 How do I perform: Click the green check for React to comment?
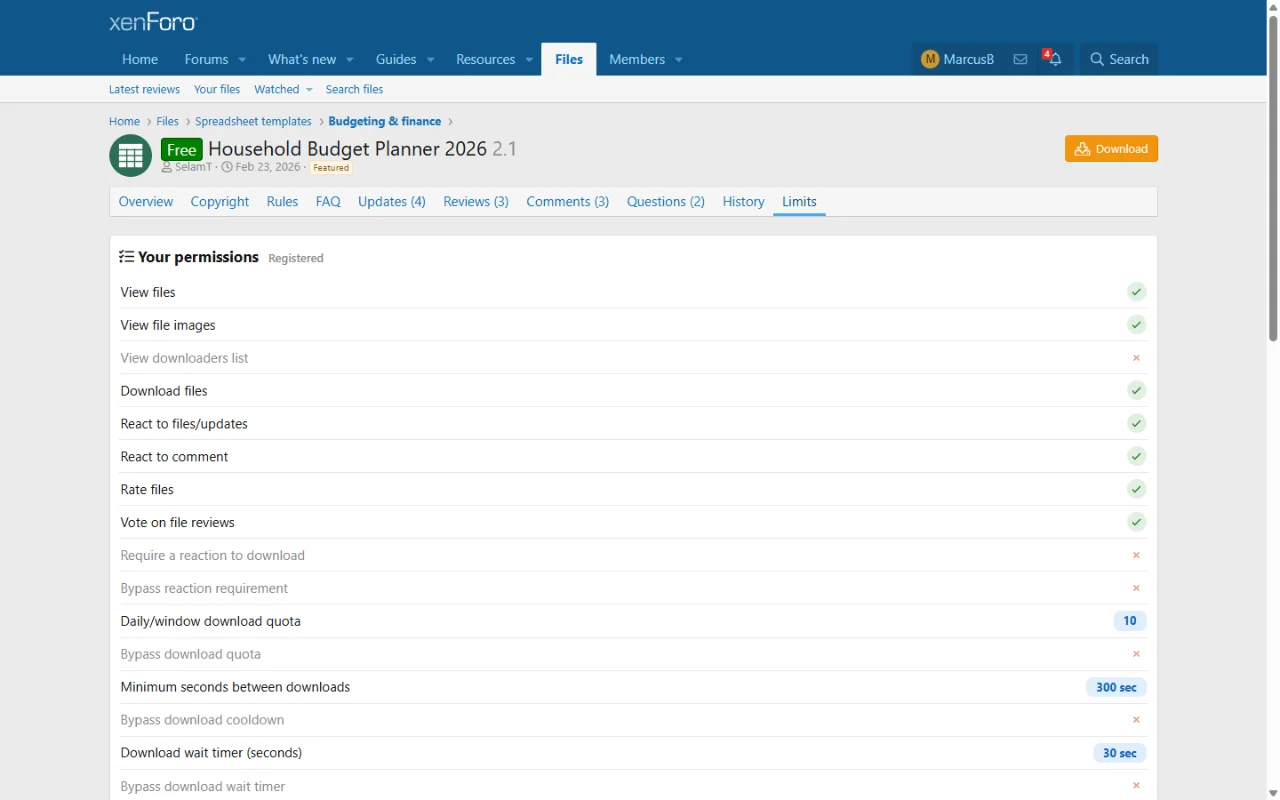pos(1136,456)
